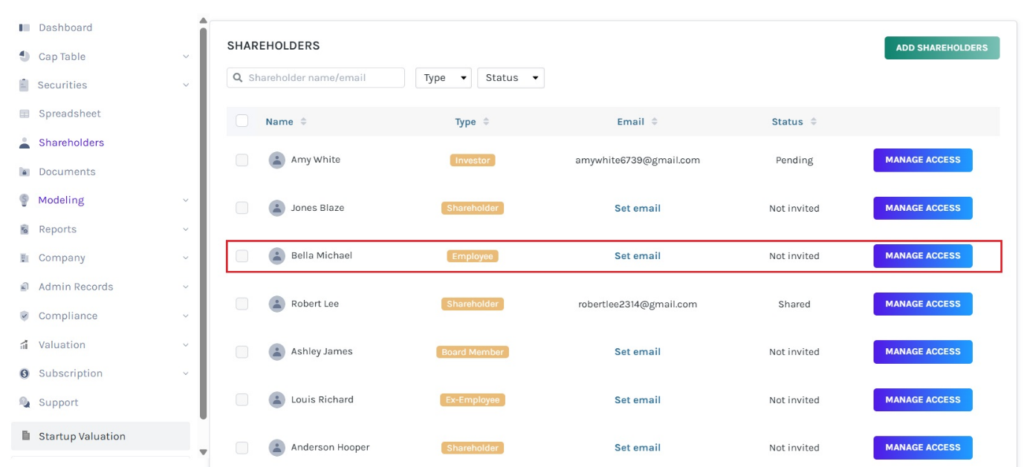Screen dimensions: 1024x467
Task: Click the Valuation chart icon
Action: 24,345
